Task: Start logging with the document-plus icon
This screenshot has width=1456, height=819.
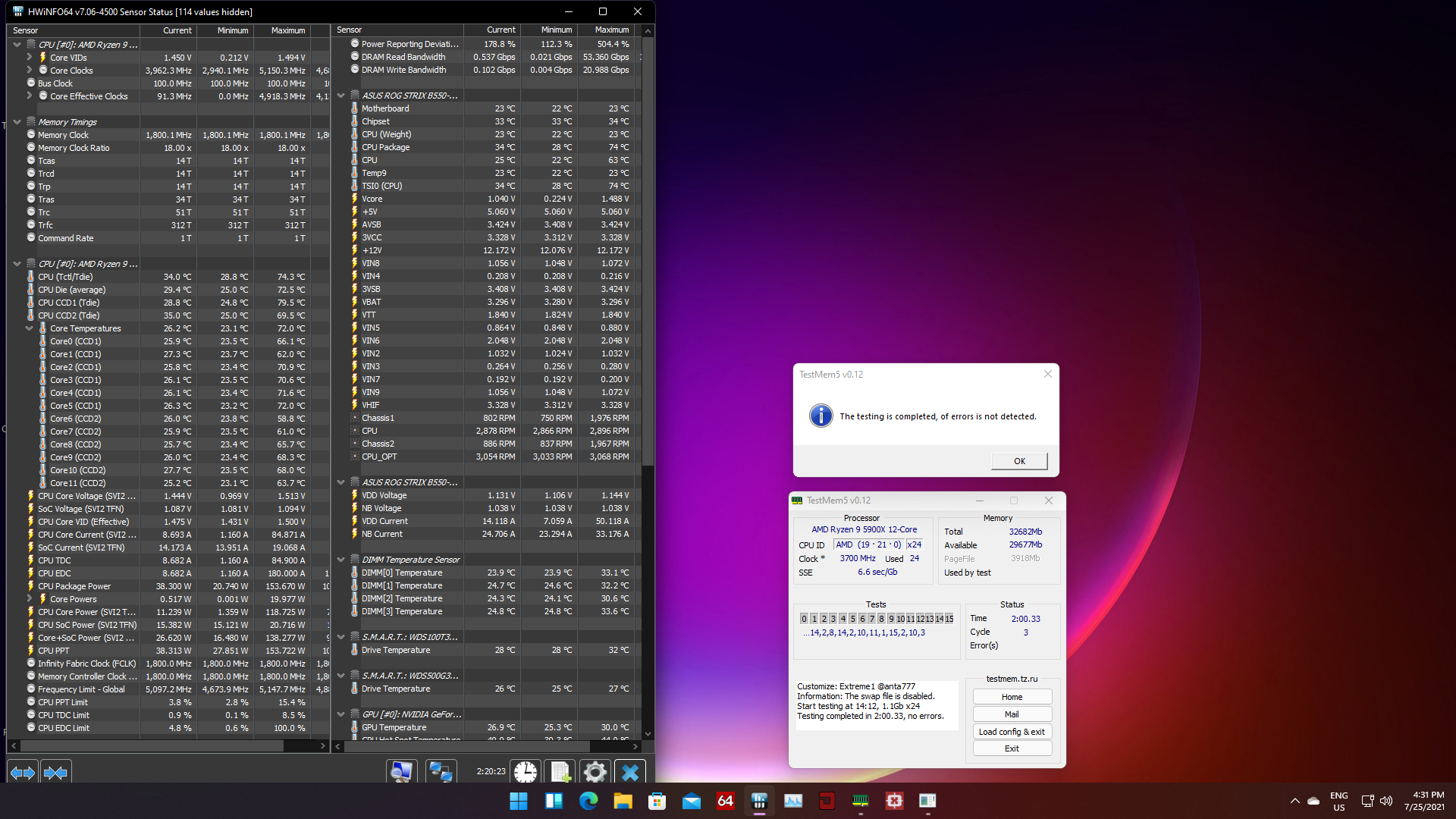Action: coord(560,772)
